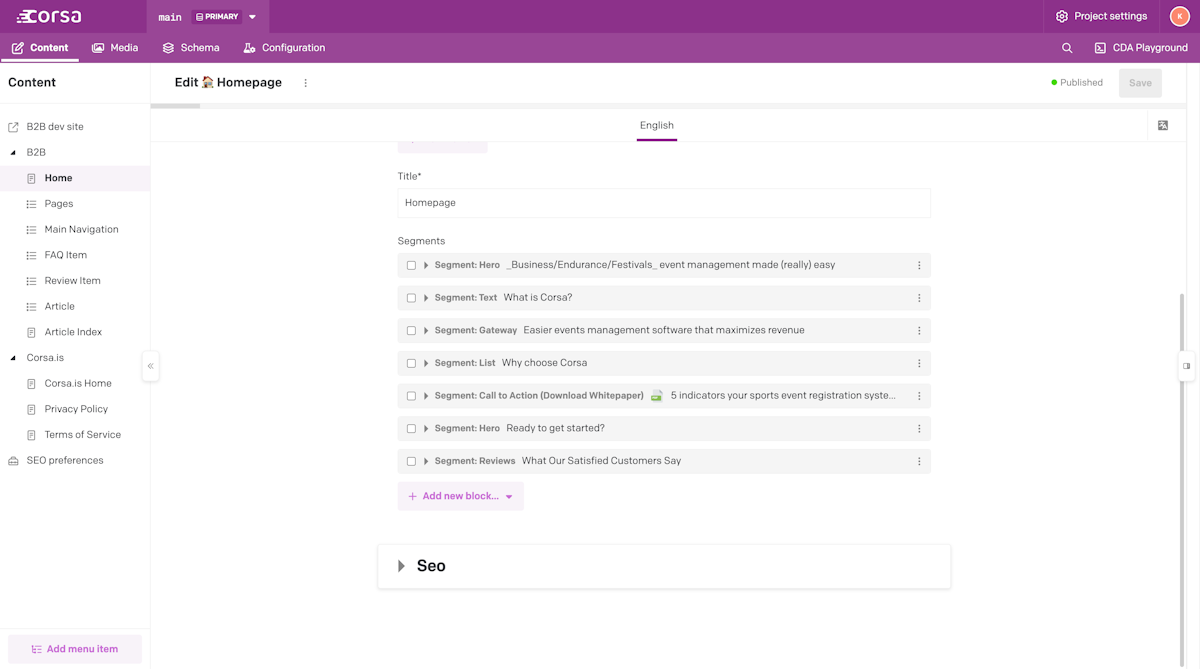
Task: Click the Published status indicator
Action: [x=1077, y=83]
